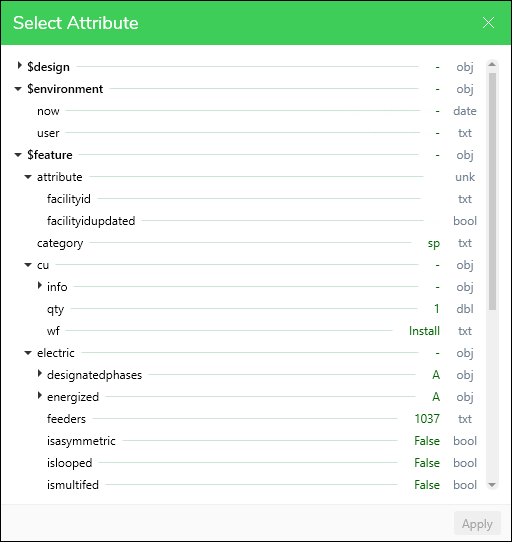The width and height of the screenshot is (512, 542).
Task: Click the Apply button
Action: [477, 524]
